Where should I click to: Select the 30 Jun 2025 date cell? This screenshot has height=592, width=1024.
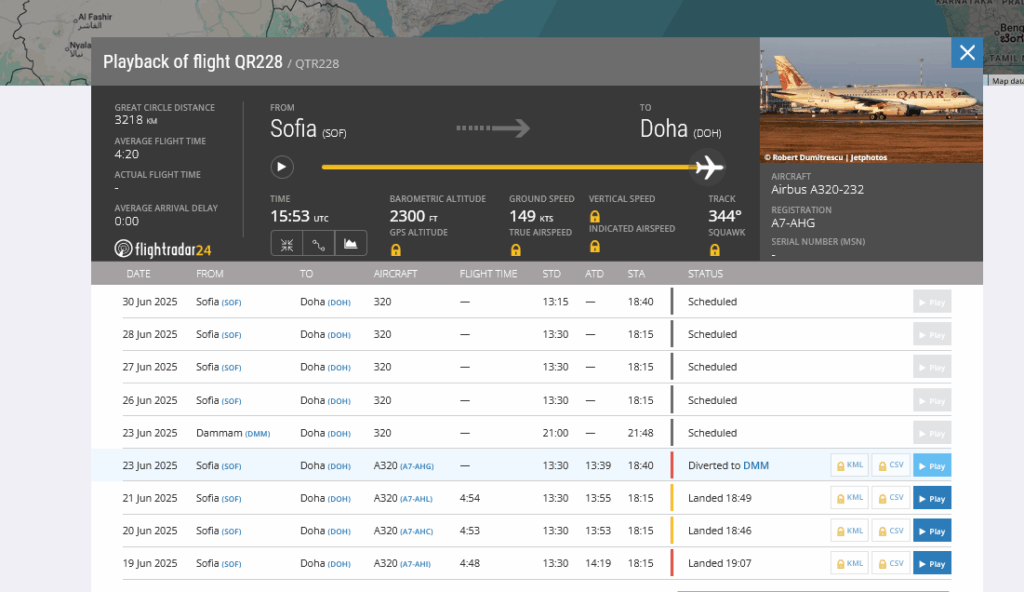point(150,302)
